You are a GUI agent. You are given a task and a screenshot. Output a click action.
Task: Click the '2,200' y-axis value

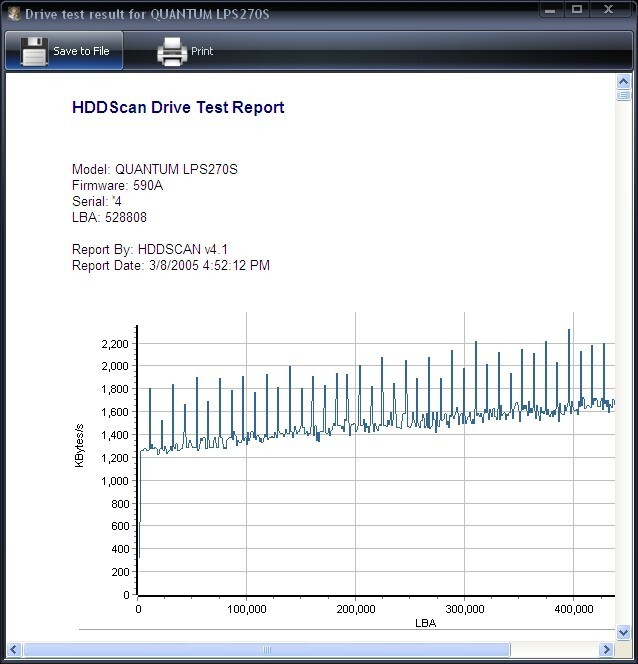(115, 344)
